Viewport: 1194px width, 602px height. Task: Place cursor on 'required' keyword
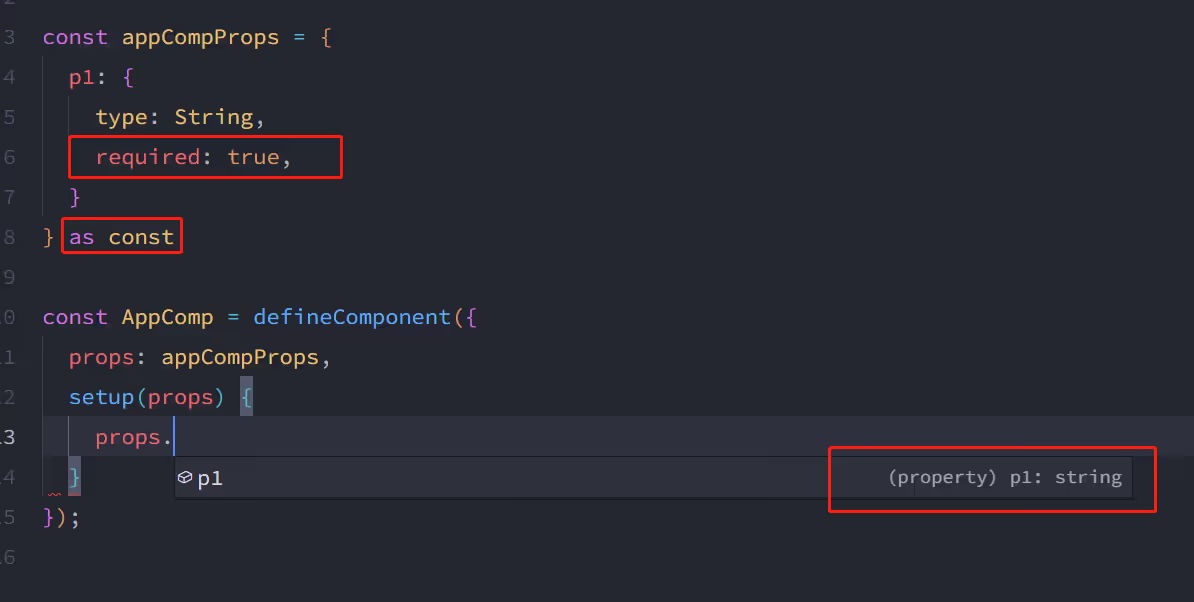pos(147,158)
